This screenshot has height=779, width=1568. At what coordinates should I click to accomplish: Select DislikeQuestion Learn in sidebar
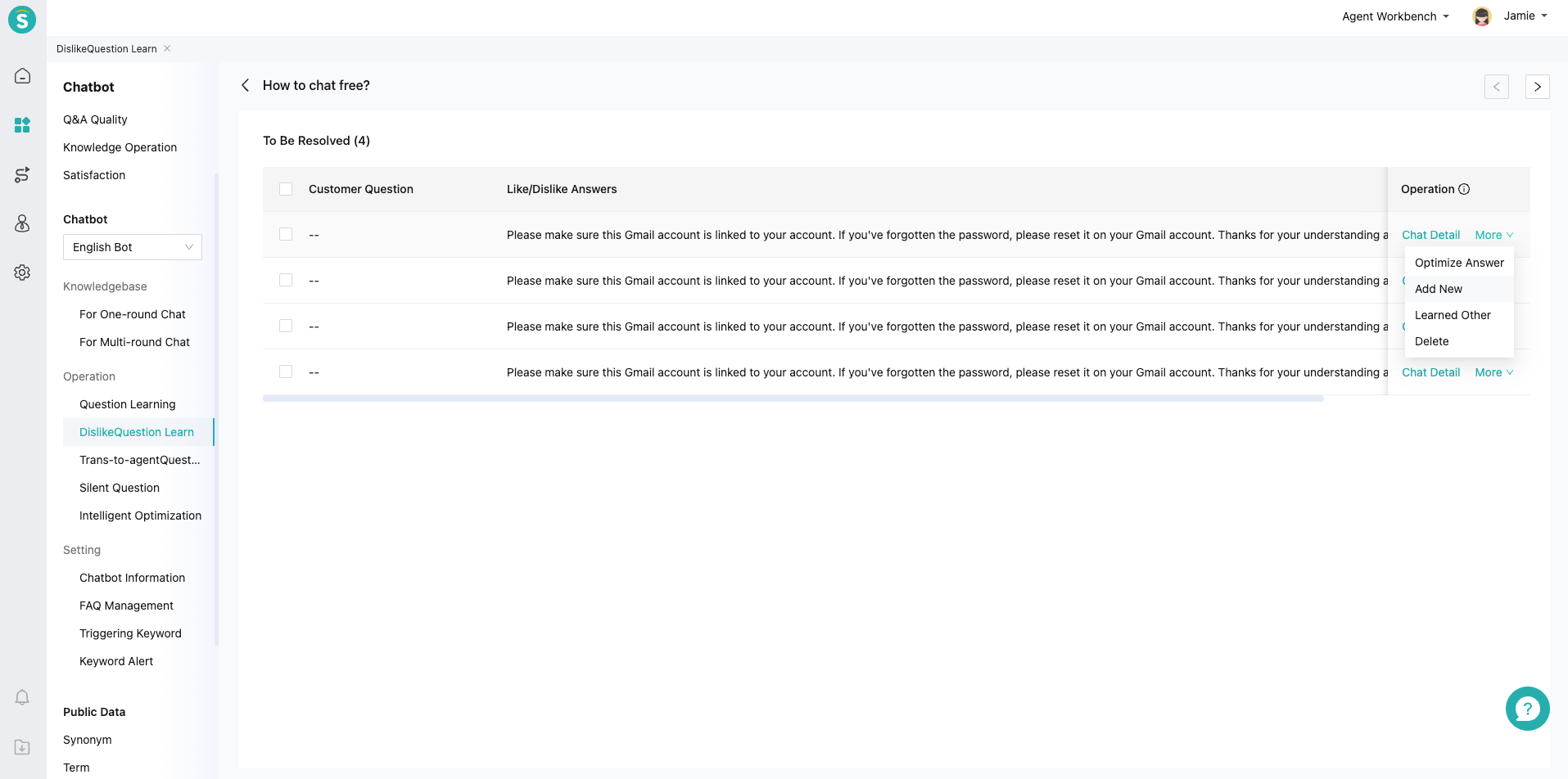click(137, 432)
